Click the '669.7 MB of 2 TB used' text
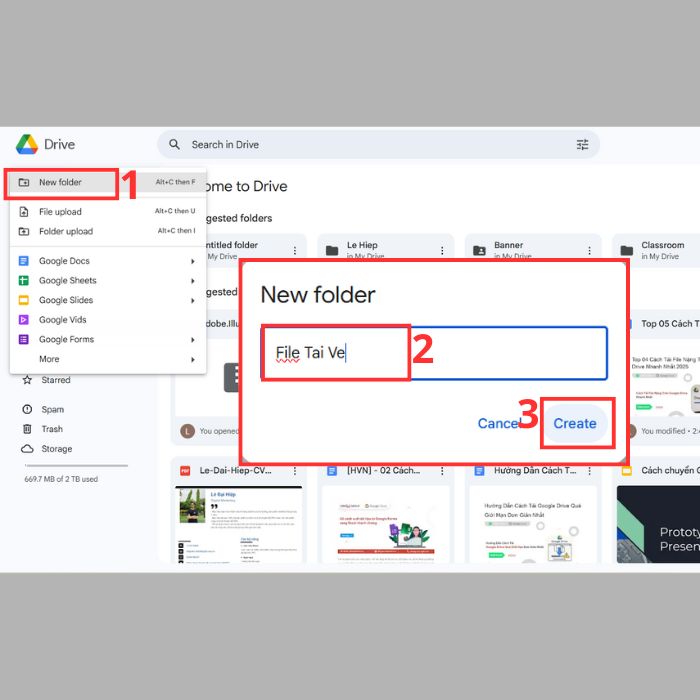 click(x=61, y=479)
